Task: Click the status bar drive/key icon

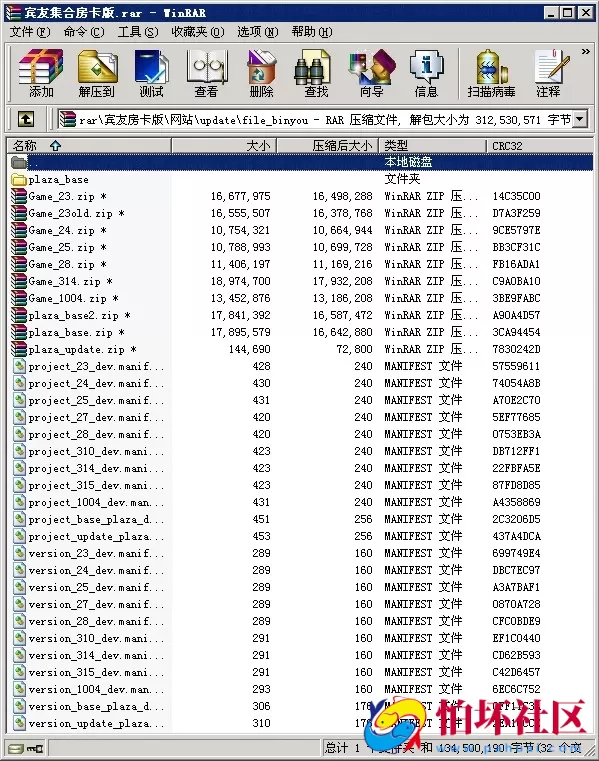Action: pyautogui.click(x=27, y=748)
